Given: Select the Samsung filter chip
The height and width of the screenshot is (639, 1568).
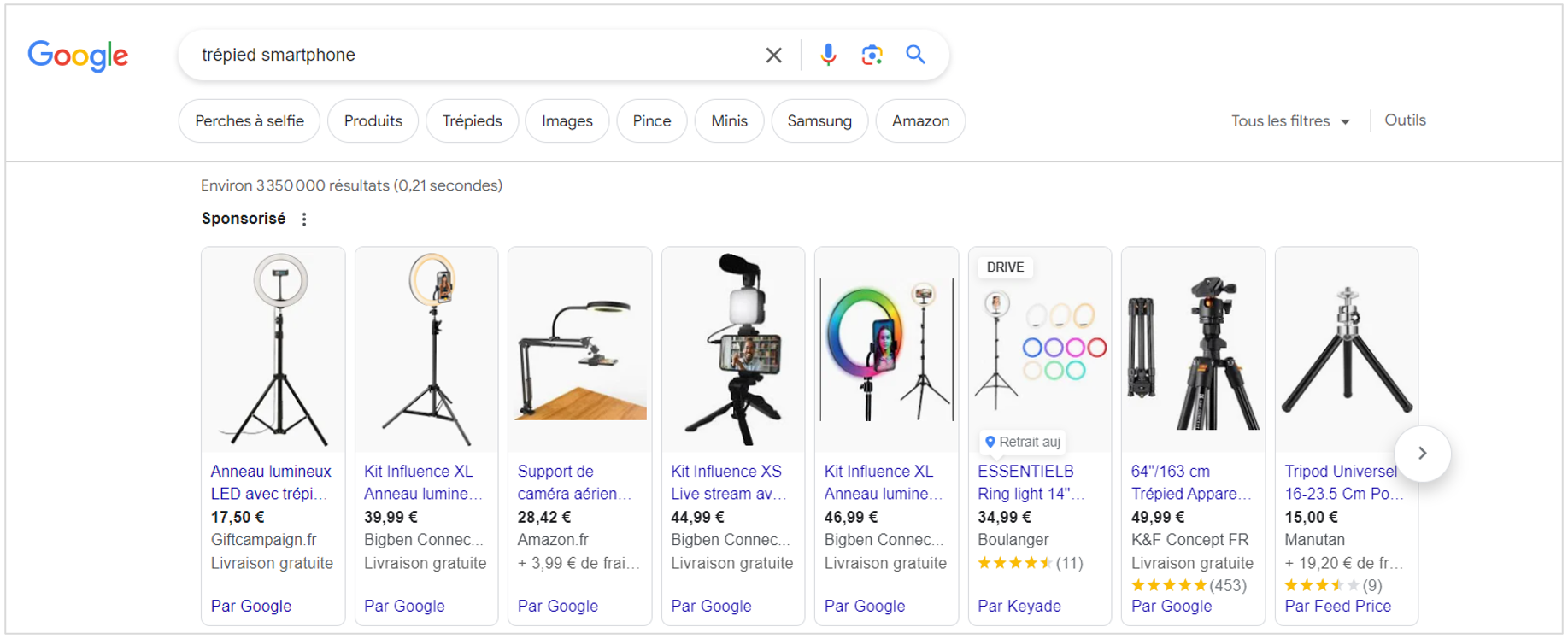Looking at the screenshot, I should click(819, 120).
